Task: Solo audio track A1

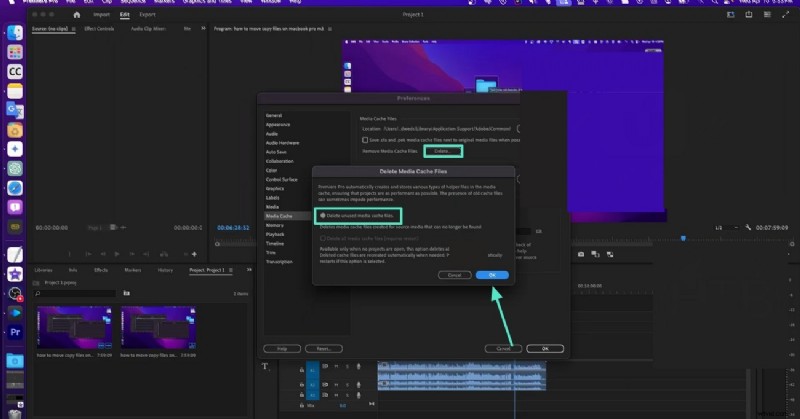Action: [x=347, y=366]
